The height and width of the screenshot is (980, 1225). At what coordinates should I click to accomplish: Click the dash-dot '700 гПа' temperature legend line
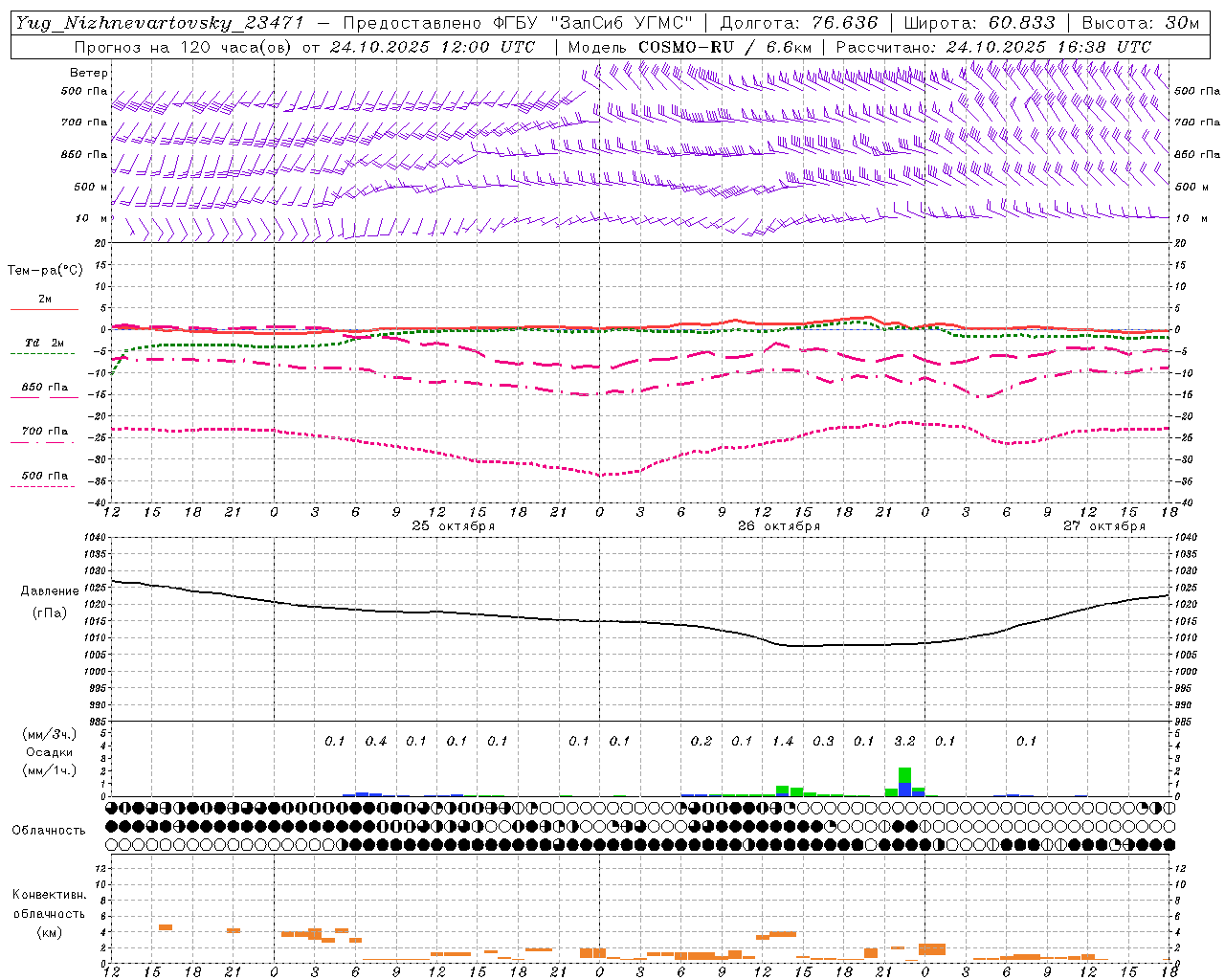coord(42,442)
